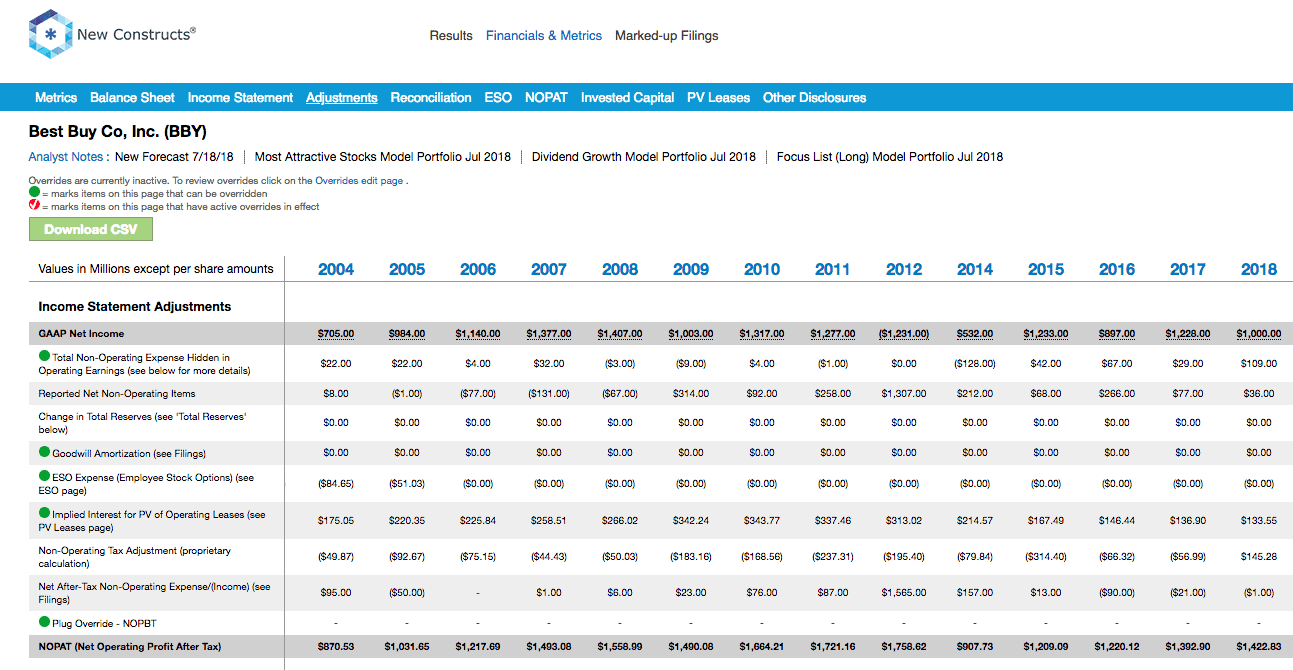This screenshot has height=670, width=1293.
Task: Click the 2012 column year header
Action: pyautogui.click(x=904, y=269)
